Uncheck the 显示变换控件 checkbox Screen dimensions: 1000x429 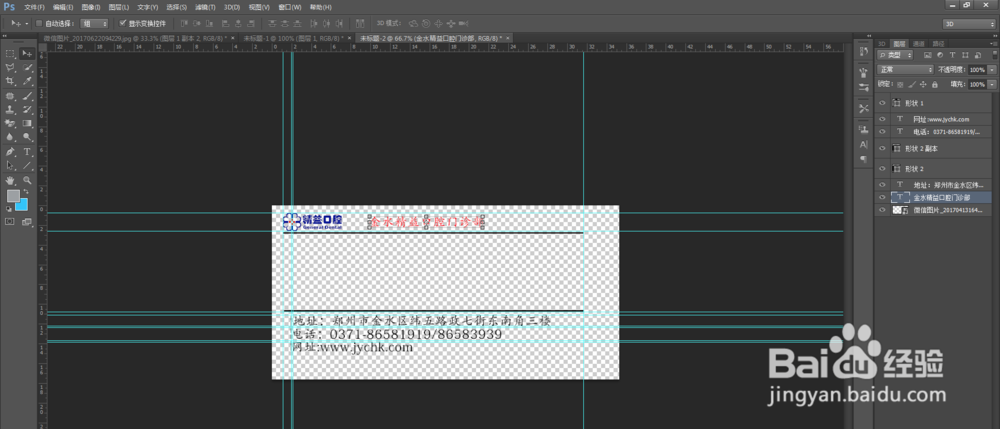[123, 24]
